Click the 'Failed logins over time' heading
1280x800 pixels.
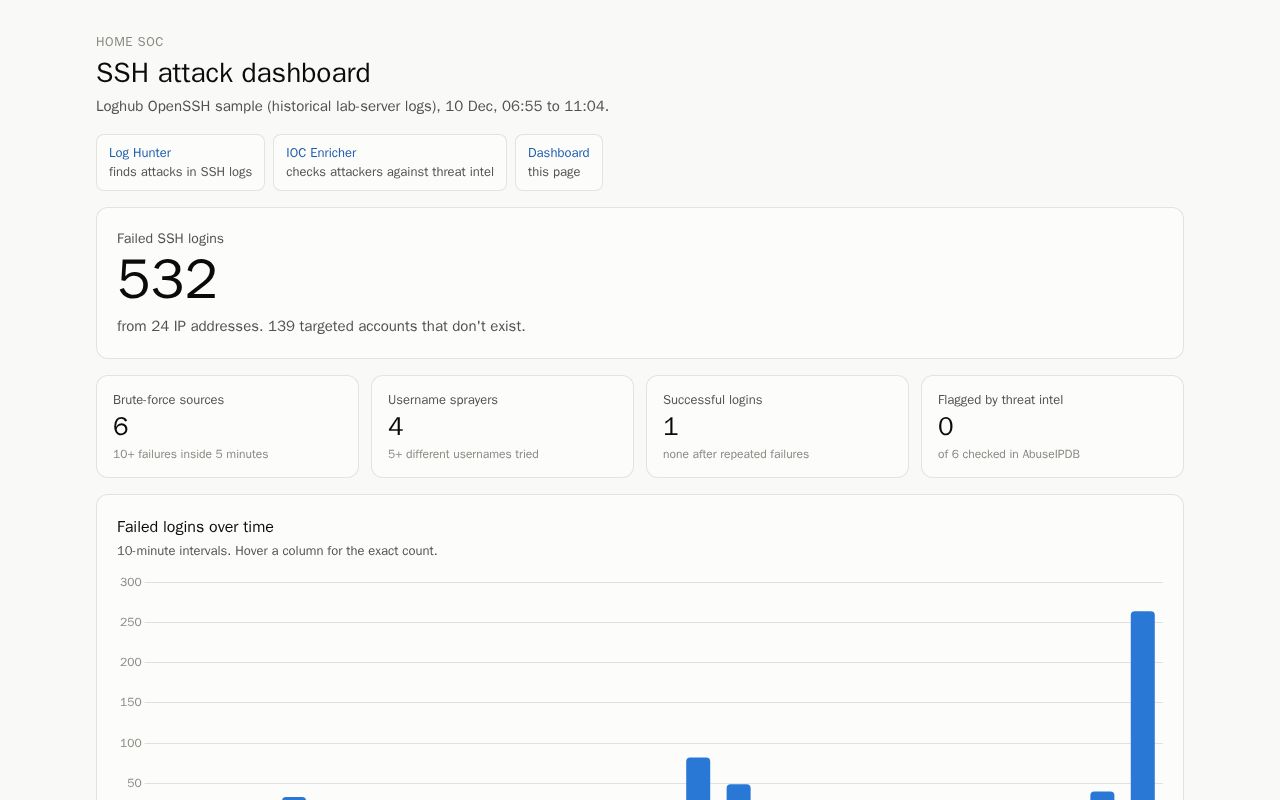pyautogui.click(x=195, y=527)
